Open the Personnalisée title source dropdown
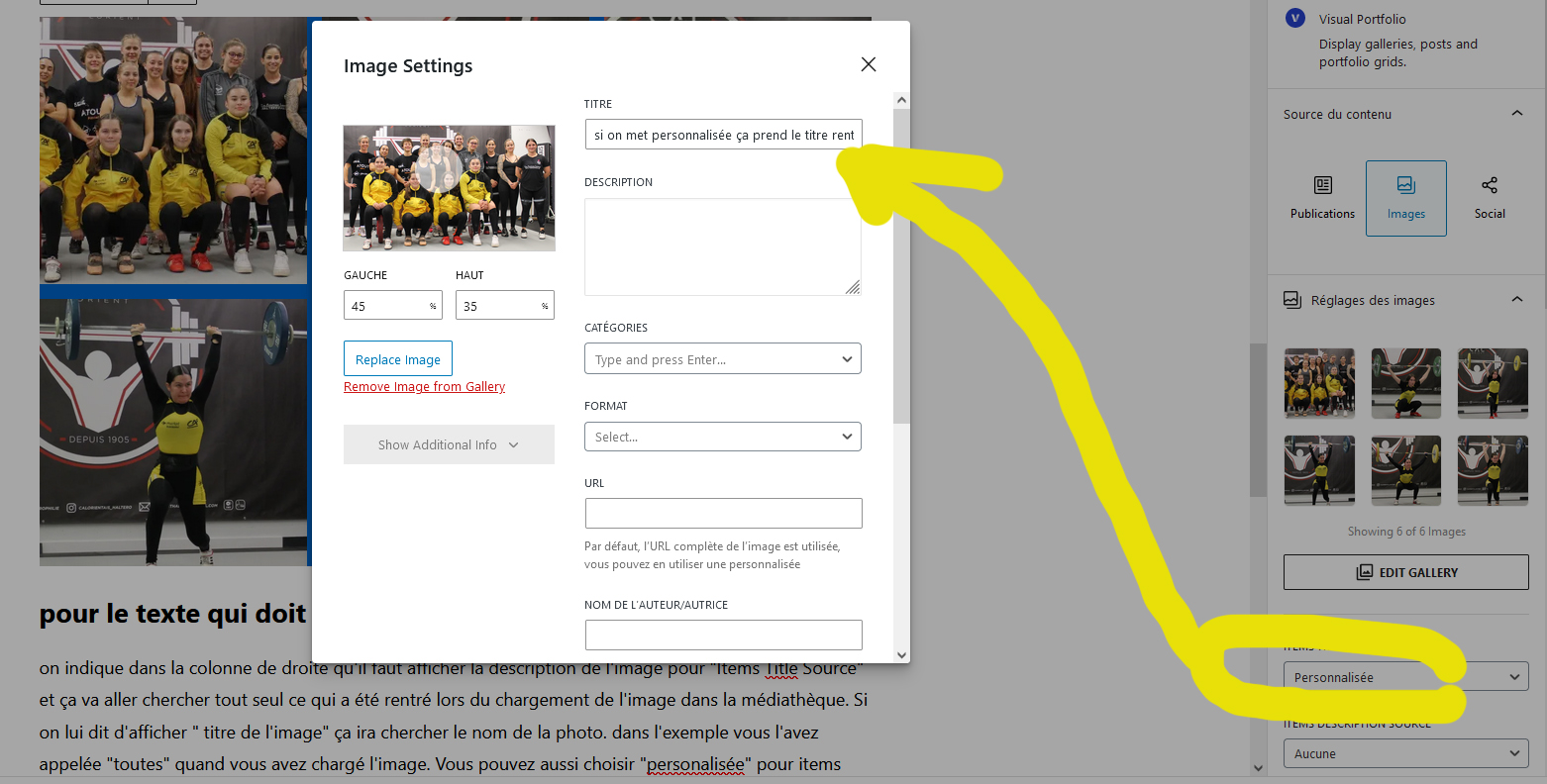 (x=1405, y=677)
